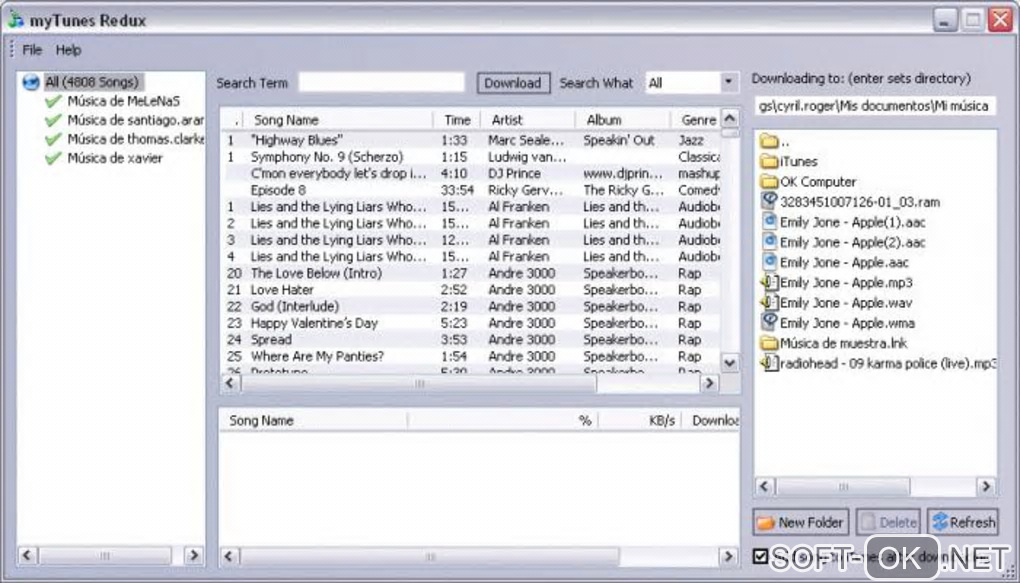Select the All (4808 Songs) globe icon

(31, 83)
